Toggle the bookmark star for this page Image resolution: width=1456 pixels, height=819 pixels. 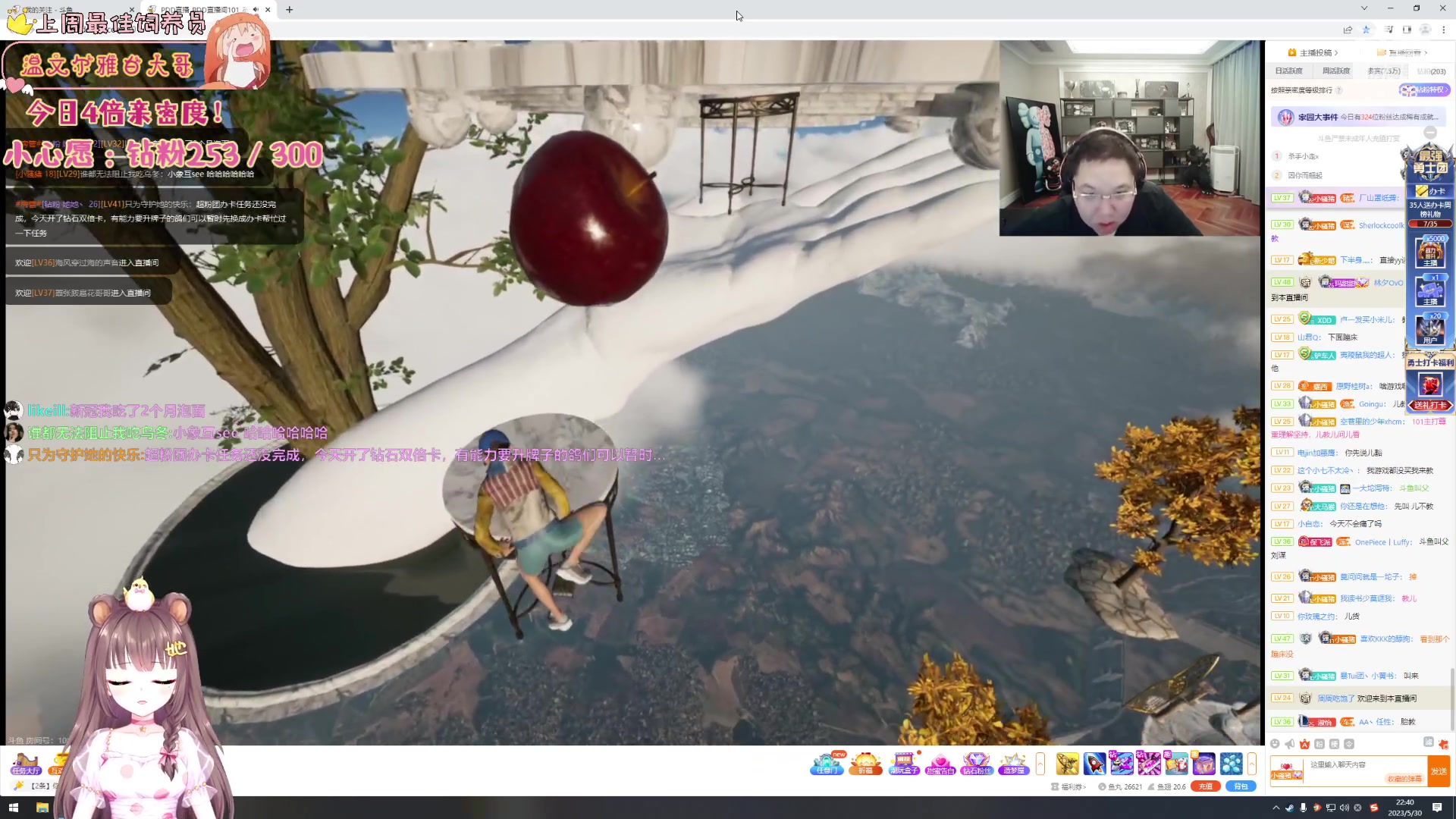point(1367,30)
